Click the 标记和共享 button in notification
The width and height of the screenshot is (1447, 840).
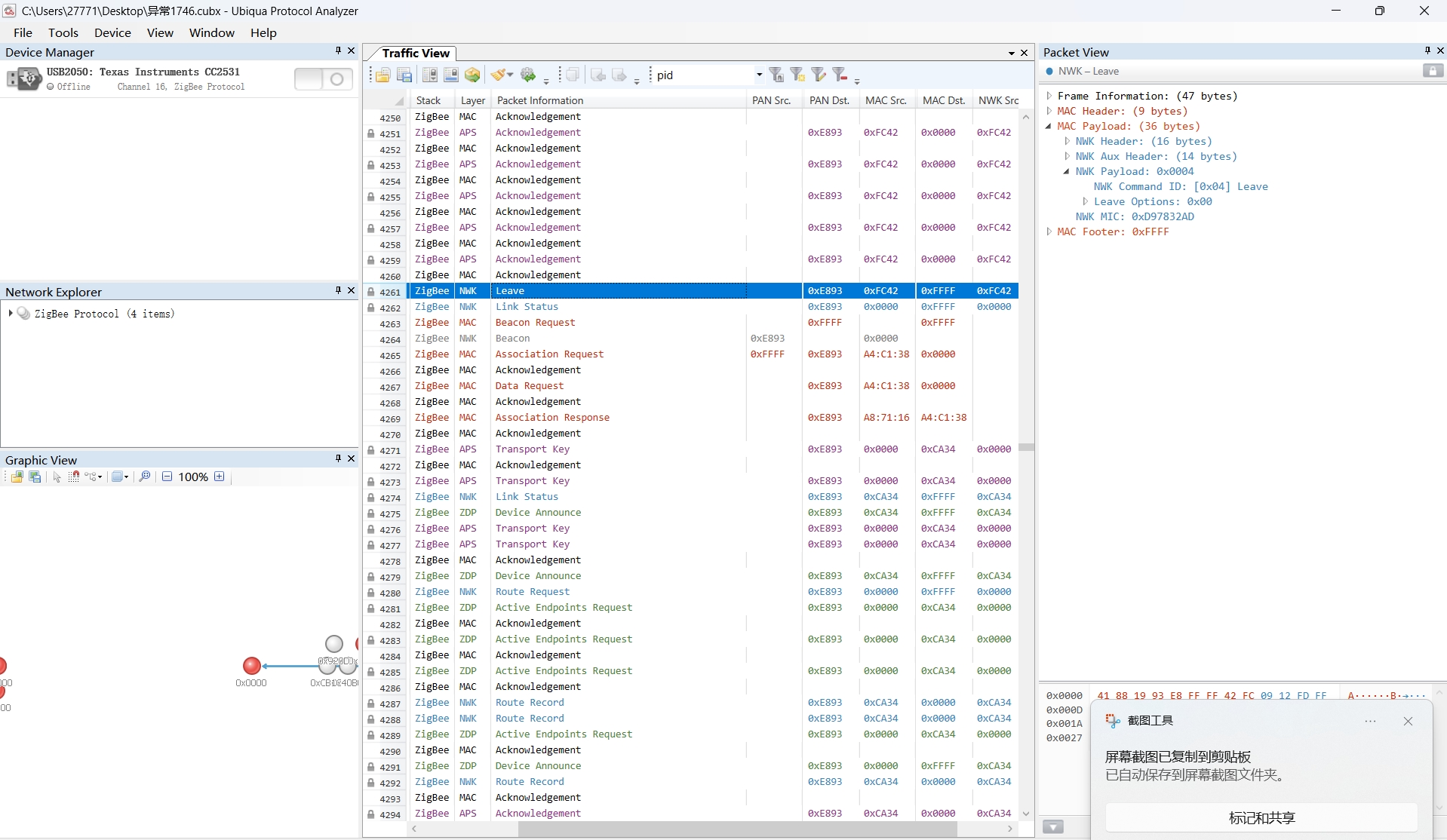1261,817
